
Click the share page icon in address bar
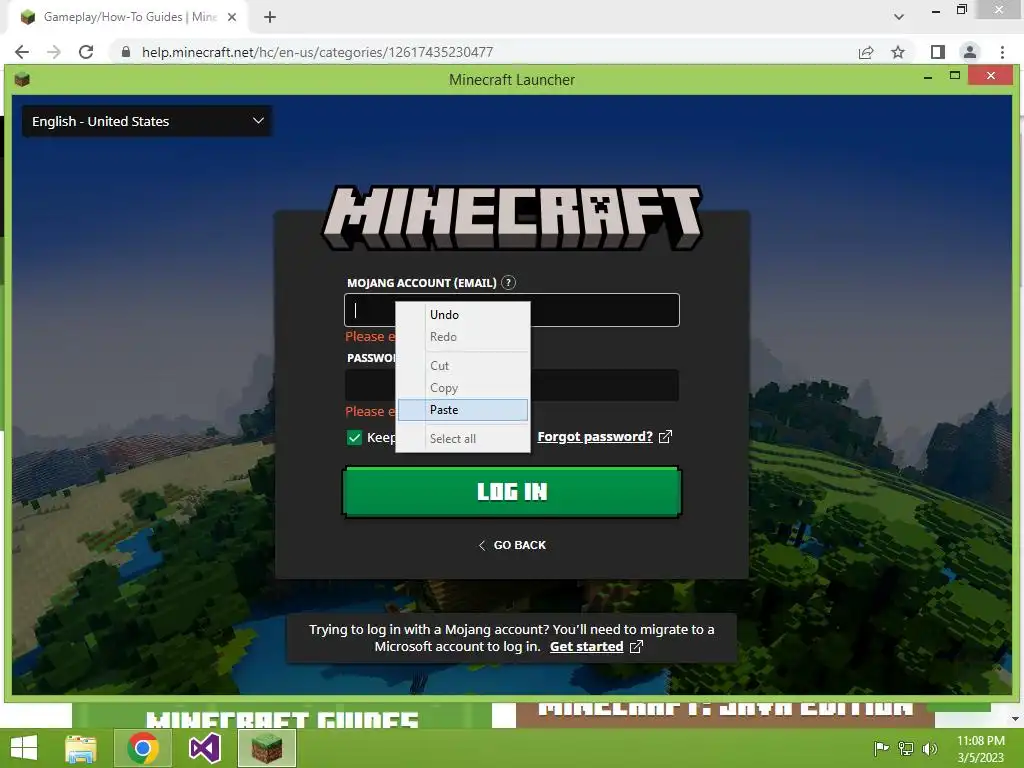point(866,52)
